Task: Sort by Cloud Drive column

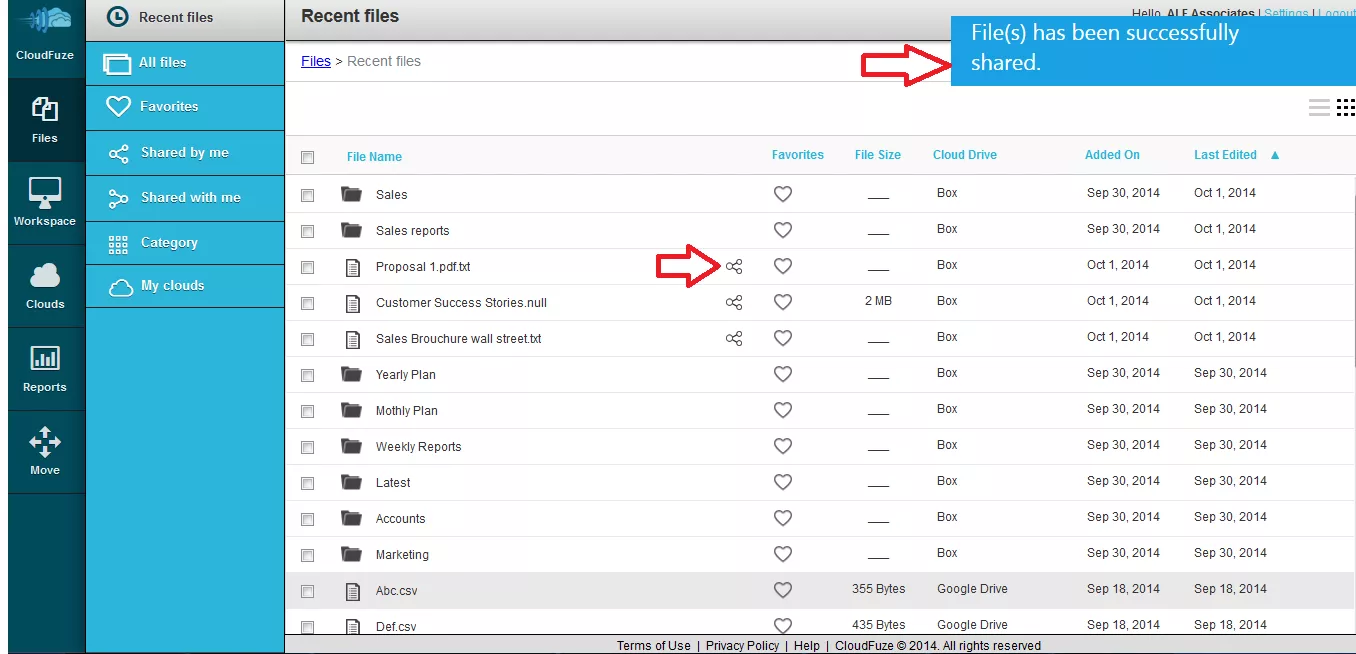Action: coord(965,155)
